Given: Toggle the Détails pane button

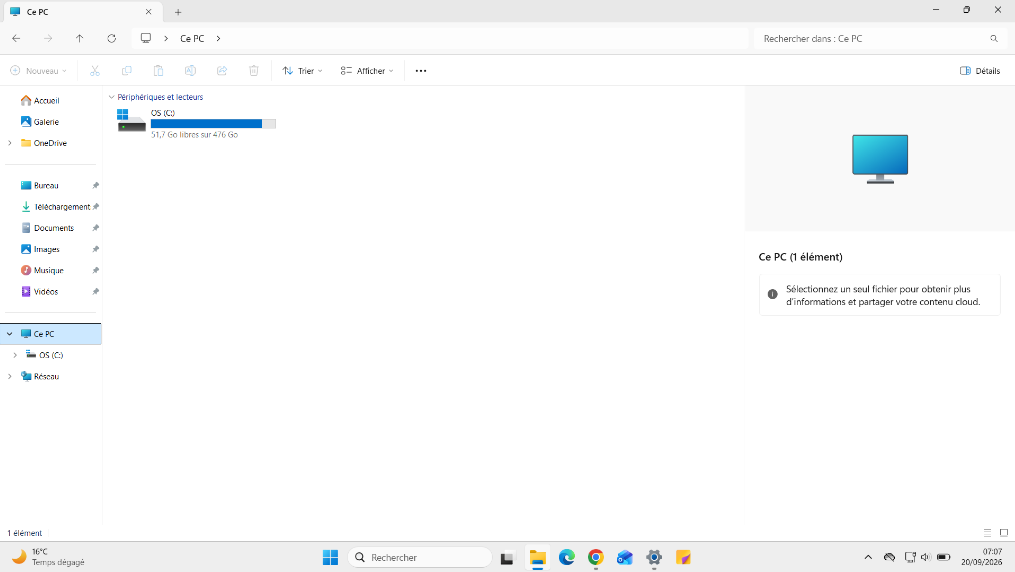Looking at the screenshot, I should click(x=980, y=71).
